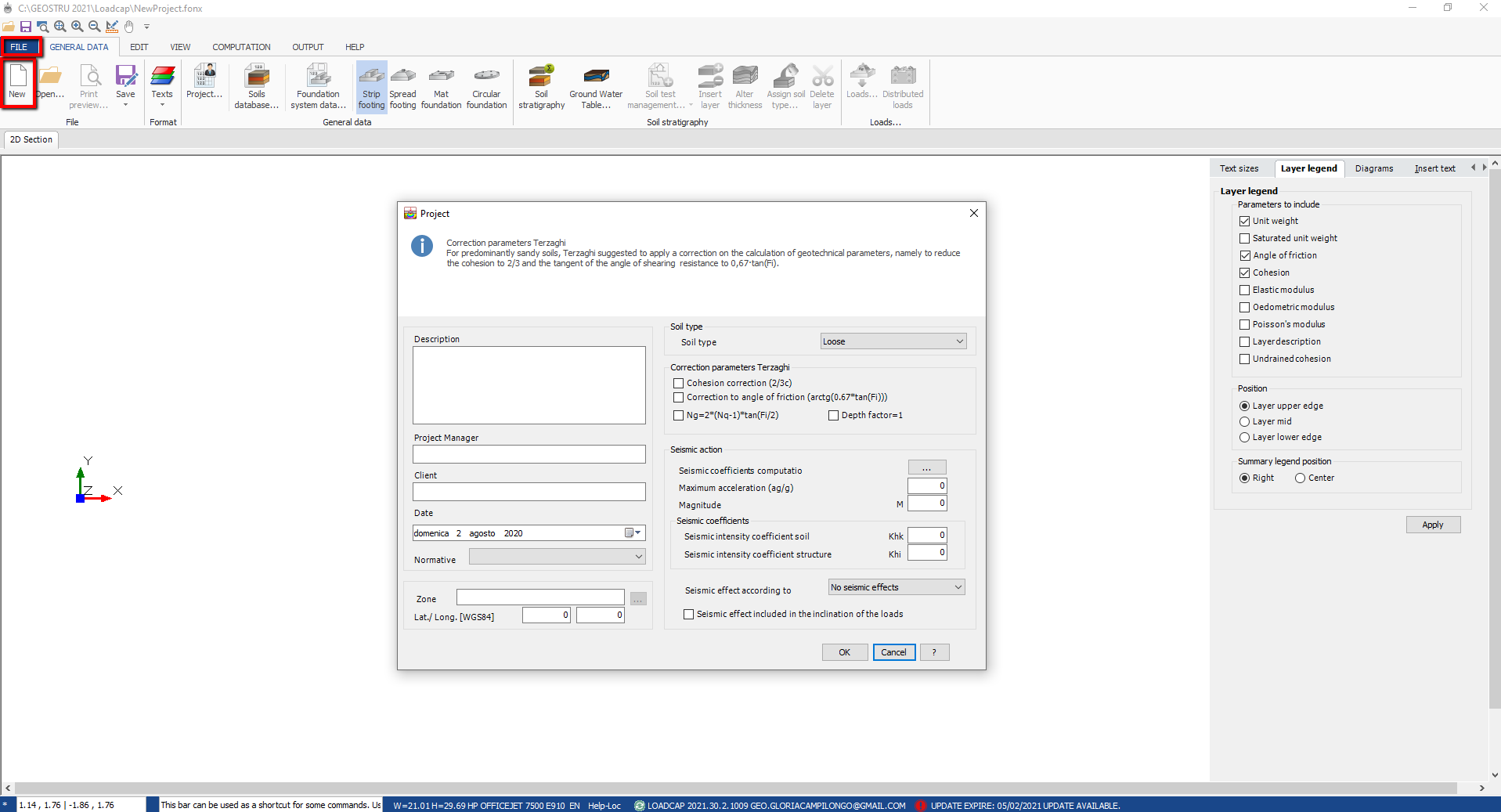Switch to the EDIT ribbon tab
This screenshot has height=812, width=1501.
tap(139, 47)
